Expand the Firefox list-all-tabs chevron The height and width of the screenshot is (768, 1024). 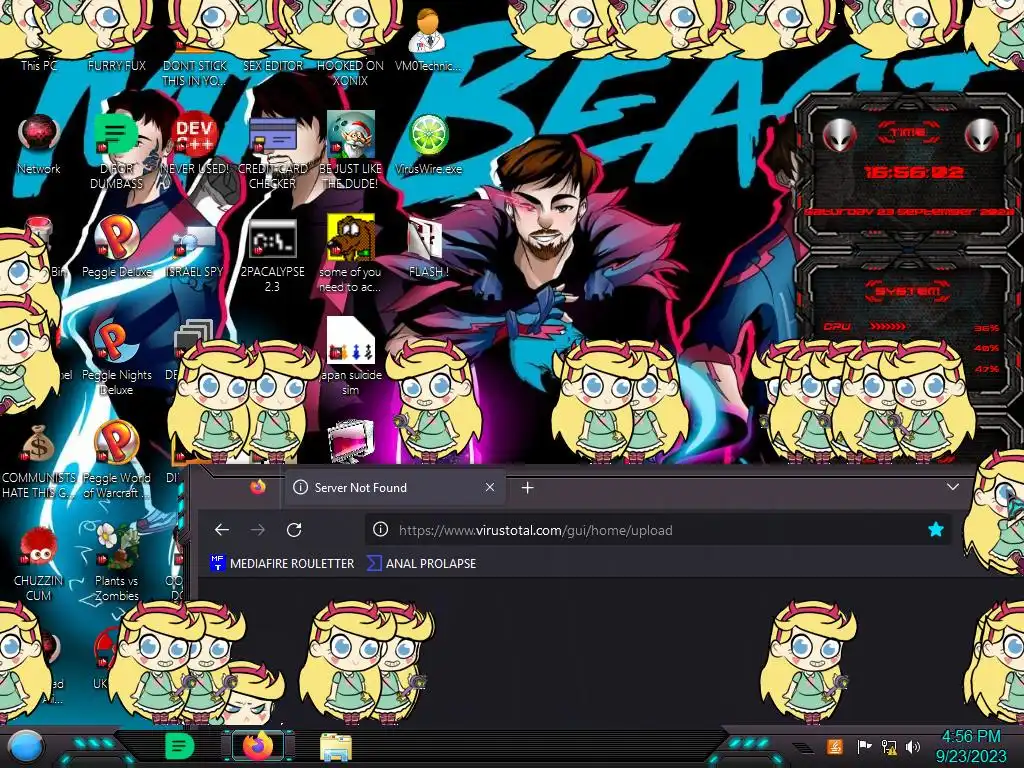[953, 487]
